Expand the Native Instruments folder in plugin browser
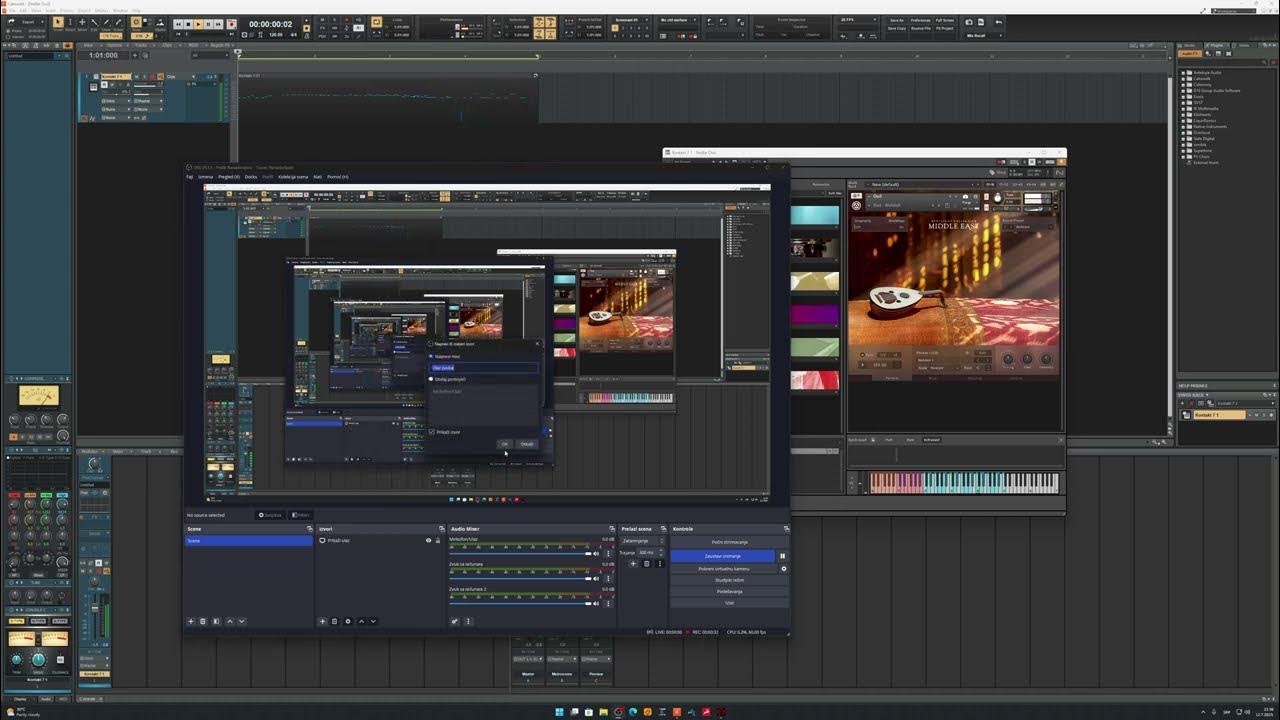Image resolution: width=1280 pixels, height=720 pixels. click(1183, 127)
